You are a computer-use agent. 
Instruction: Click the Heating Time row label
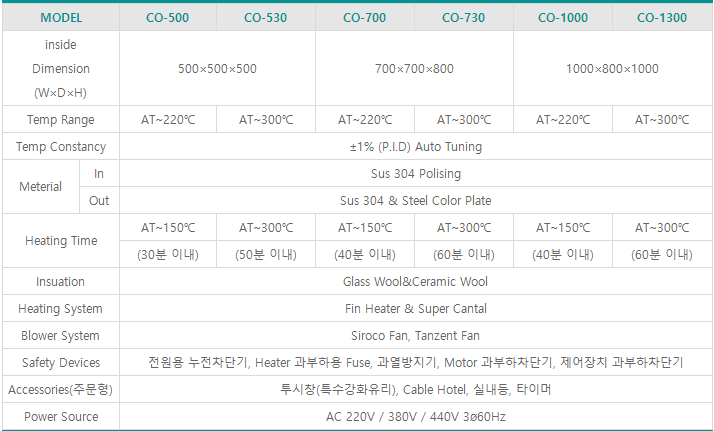60,241
